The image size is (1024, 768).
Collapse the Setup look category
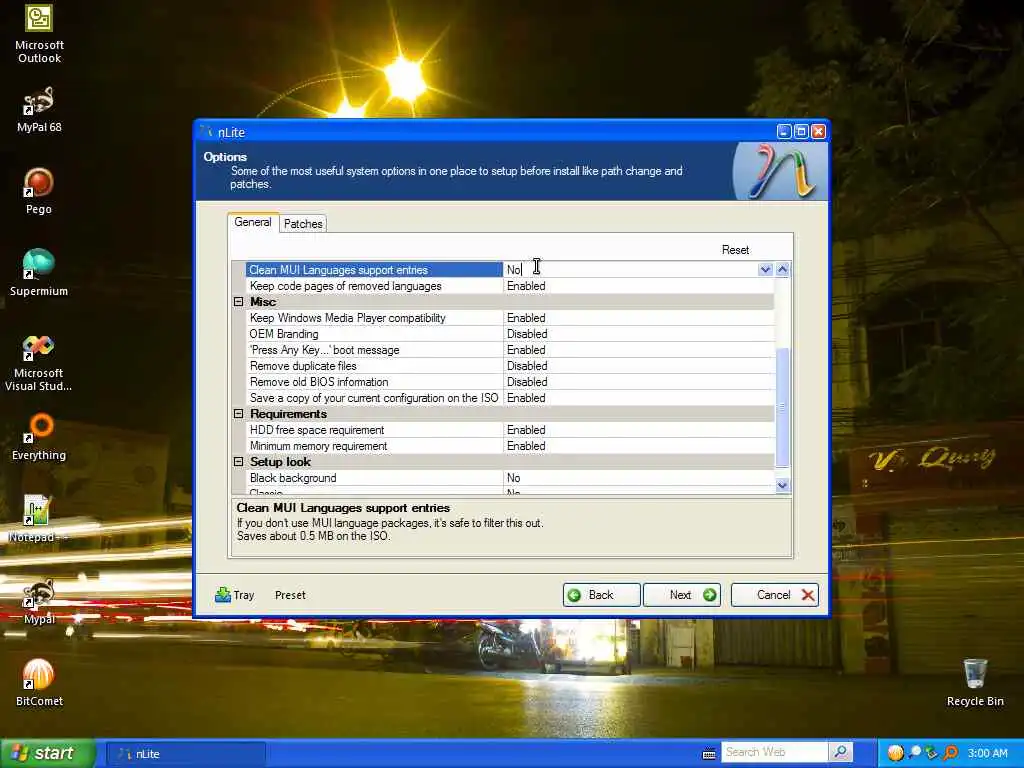(x=238, y=462)
